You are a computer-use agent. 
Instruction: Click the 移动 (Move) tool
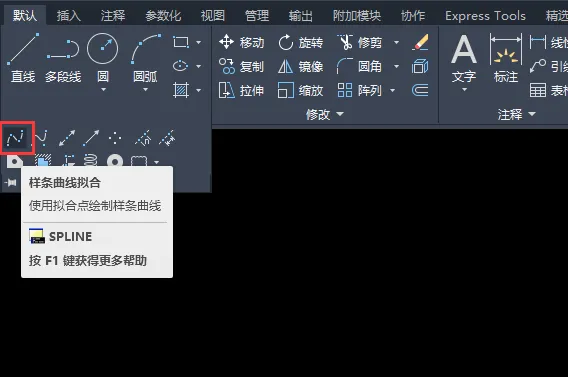click(242, 42)
